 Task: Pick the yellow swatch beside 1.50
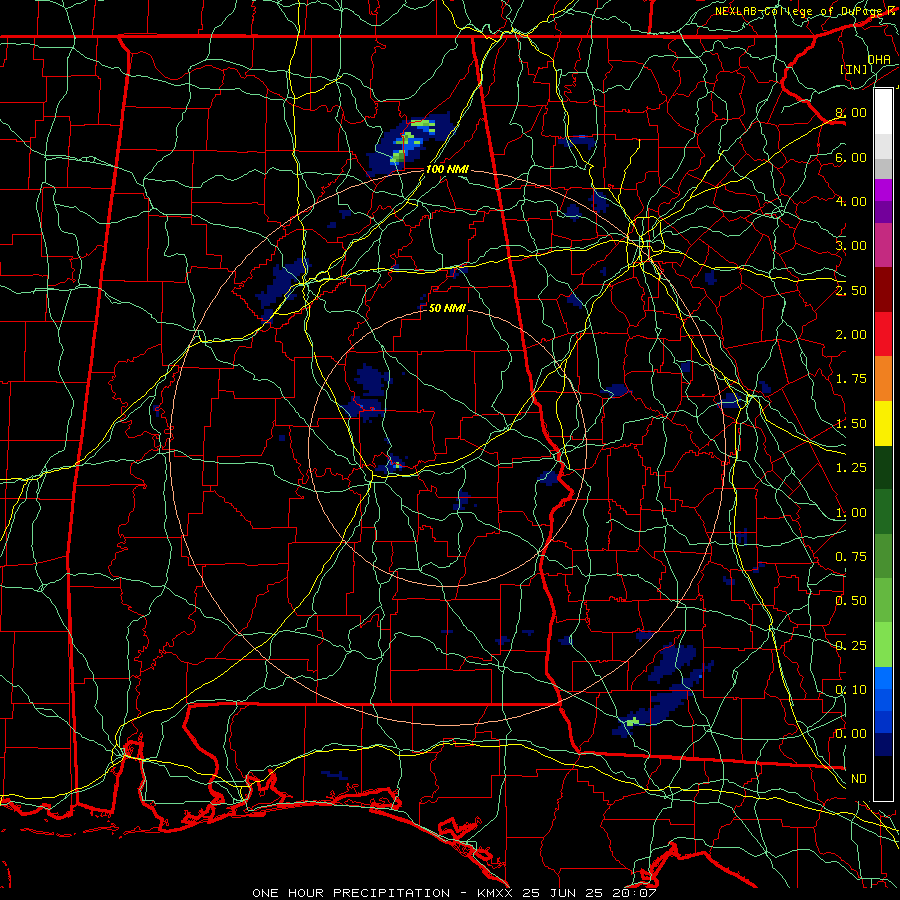pos(883,423)
